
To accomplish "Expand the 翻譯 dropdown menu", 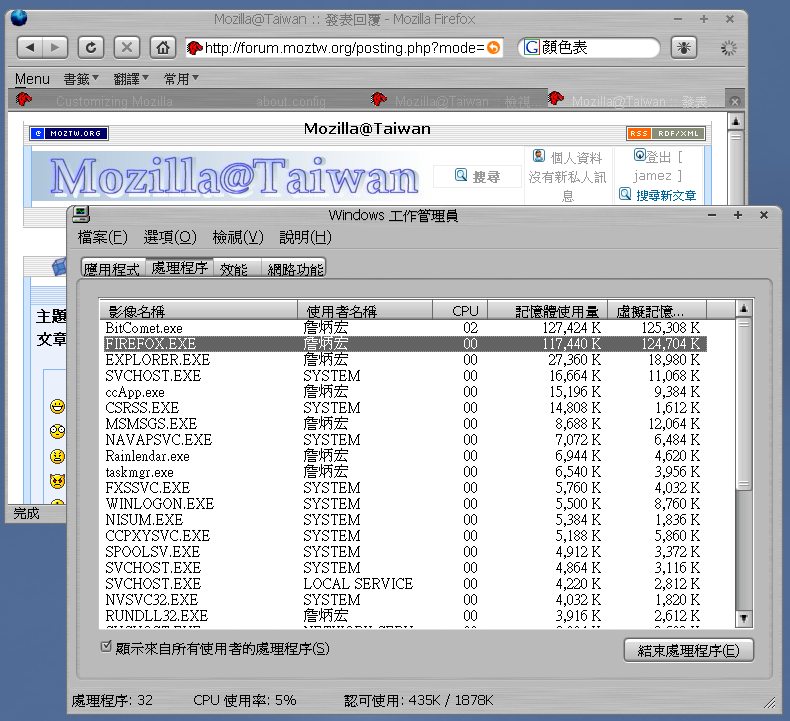I will point(131,78).
